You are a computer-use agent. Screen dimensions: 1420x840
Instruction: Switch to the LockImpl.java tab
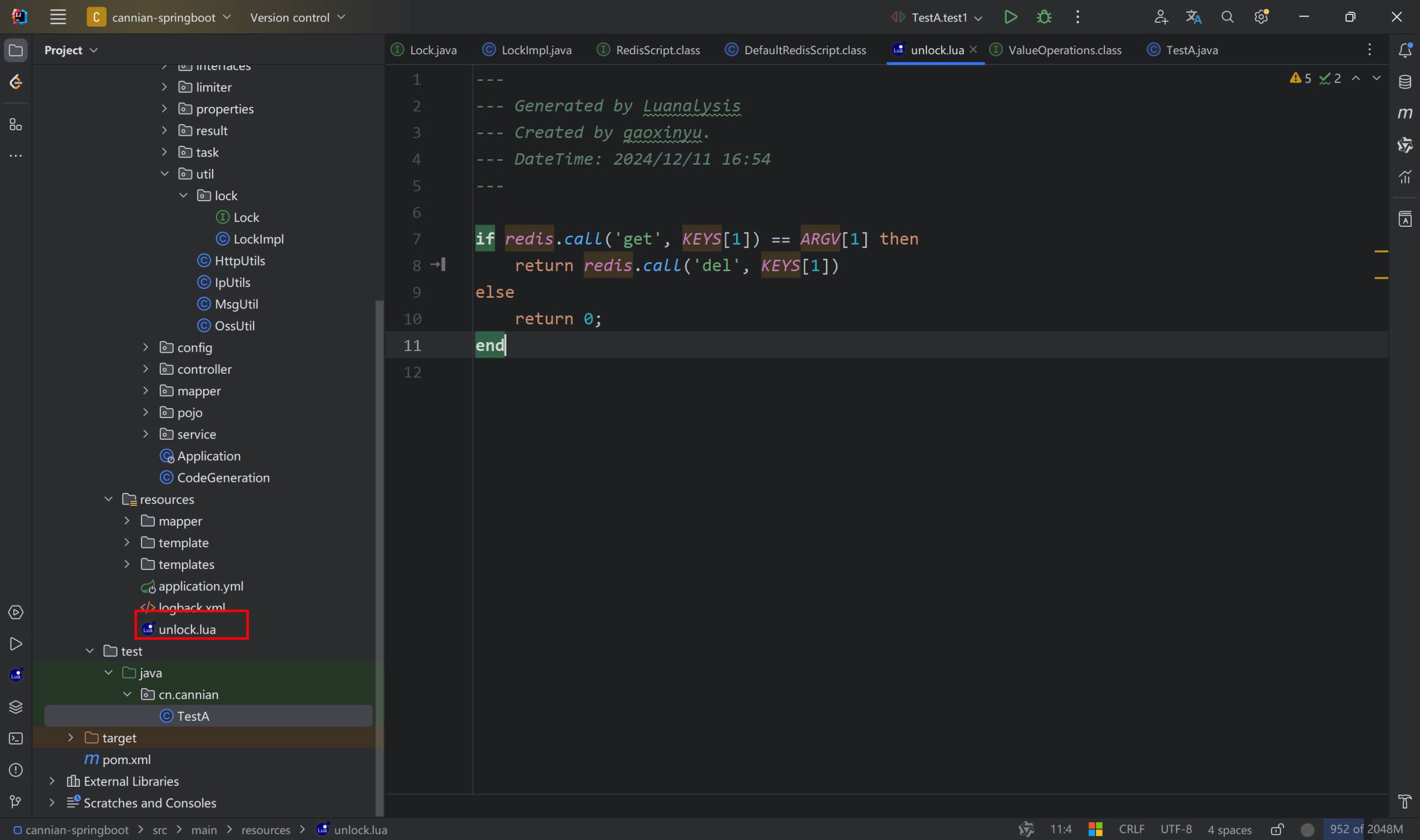click(x=536, y=50)
